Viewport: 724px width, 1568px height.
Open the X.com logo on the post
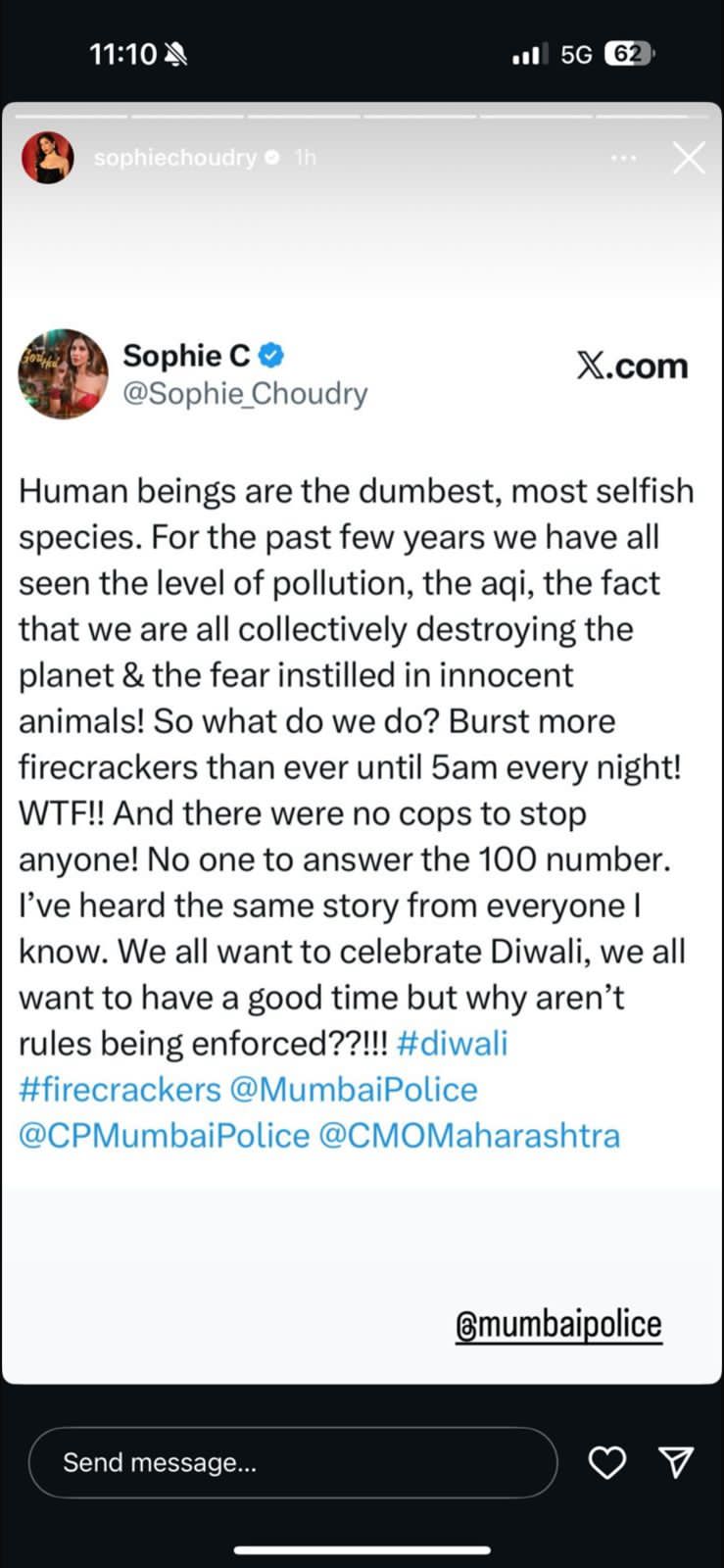(x=632, y=366)
